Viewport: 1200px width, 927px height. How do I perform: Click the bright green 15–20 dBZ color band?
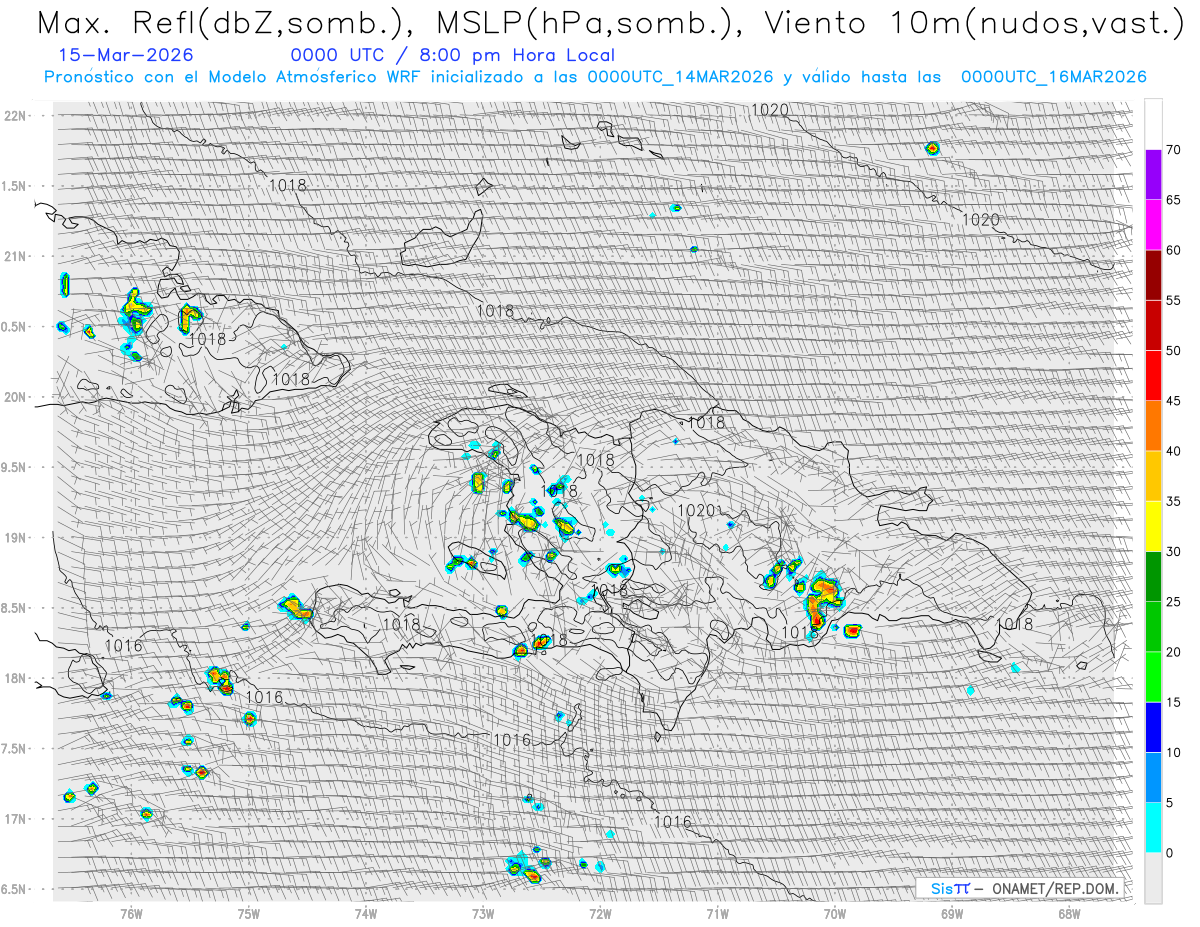[x=1153, y=677]
